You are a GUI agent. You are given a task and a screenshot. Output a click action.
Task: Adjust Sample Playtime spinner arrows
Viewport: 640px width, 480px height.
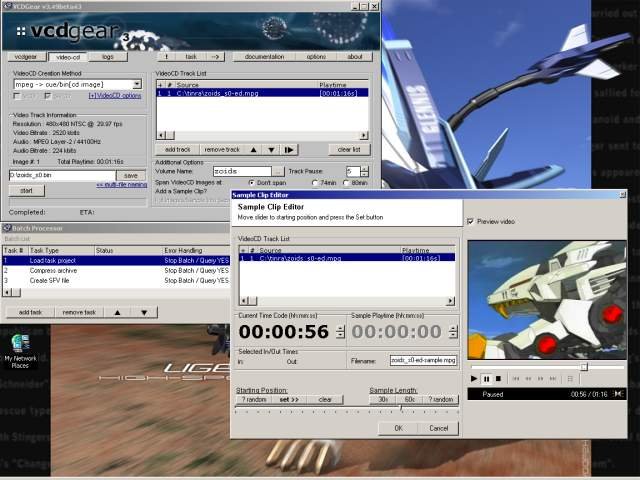pos(453,331)
